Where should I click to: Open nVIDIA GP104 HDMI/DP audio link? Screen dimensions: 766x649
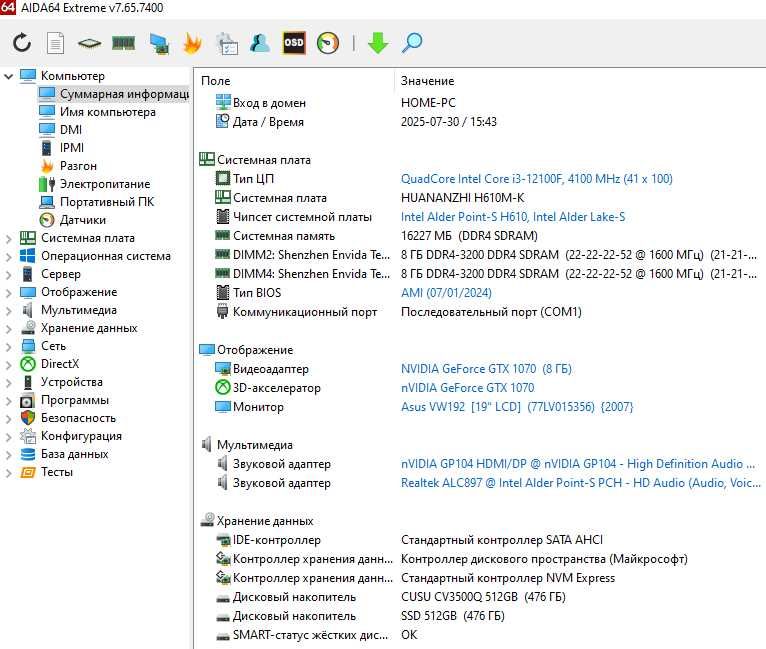click(578, 464)
